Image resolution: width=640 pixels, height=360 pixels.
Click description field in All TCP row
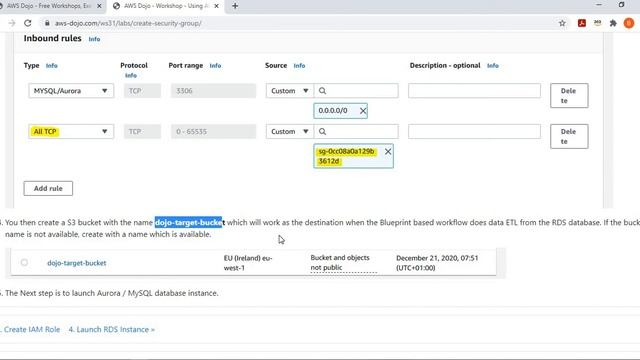(474, 131)
